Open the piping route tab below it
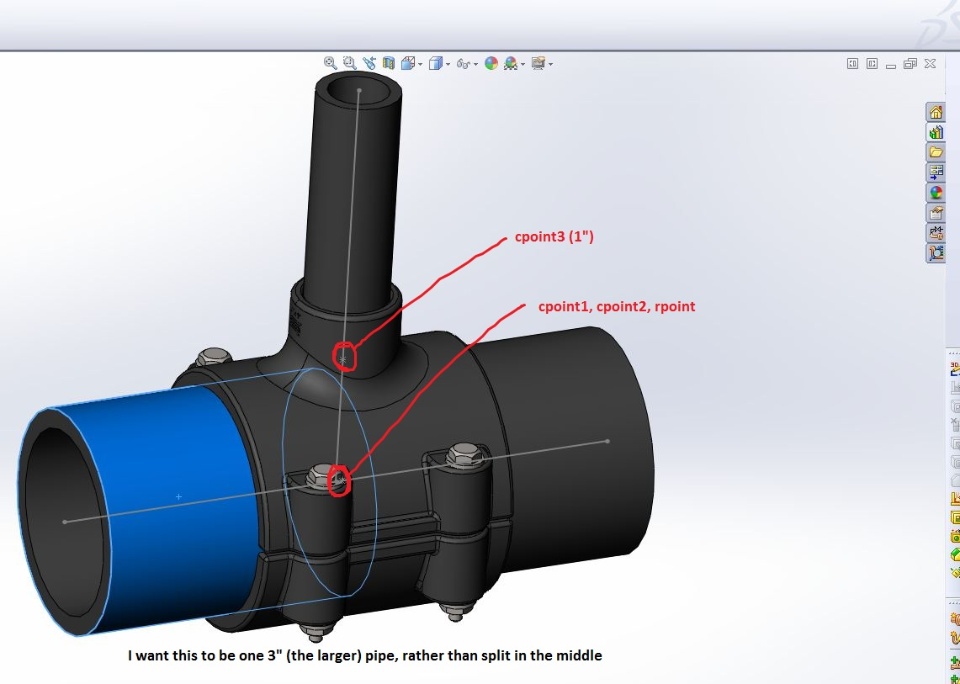960x684 pixels. click(x=936, y=252)
